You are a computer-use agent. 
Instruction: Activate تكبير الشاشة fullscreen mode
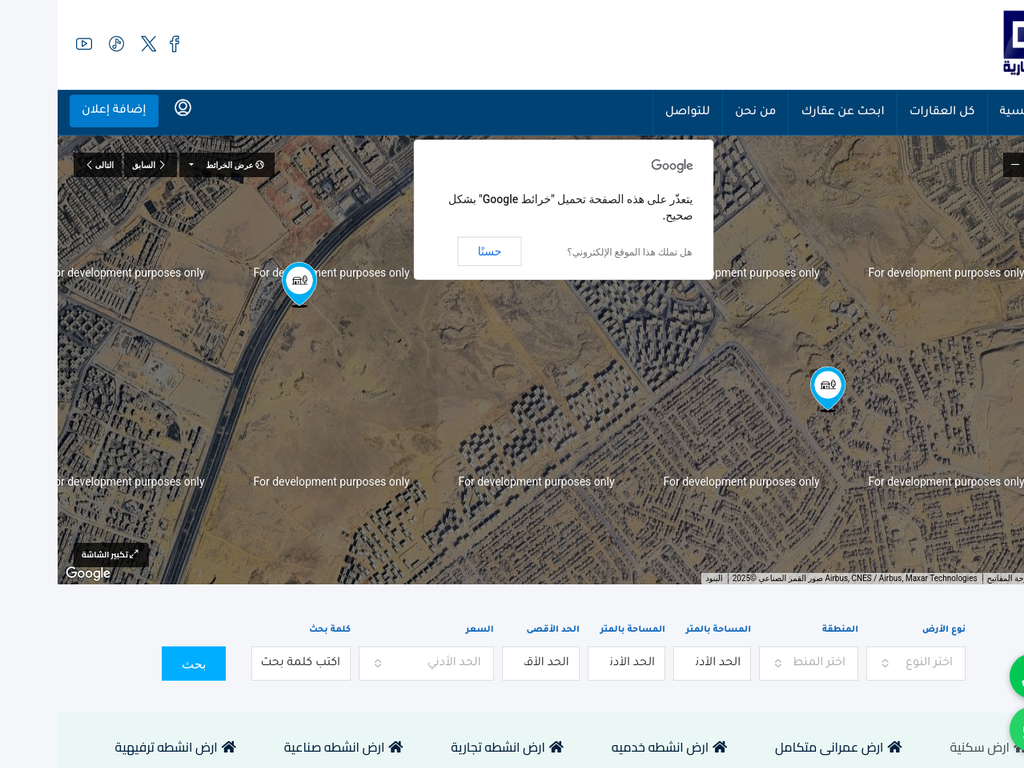click(110, 554)
